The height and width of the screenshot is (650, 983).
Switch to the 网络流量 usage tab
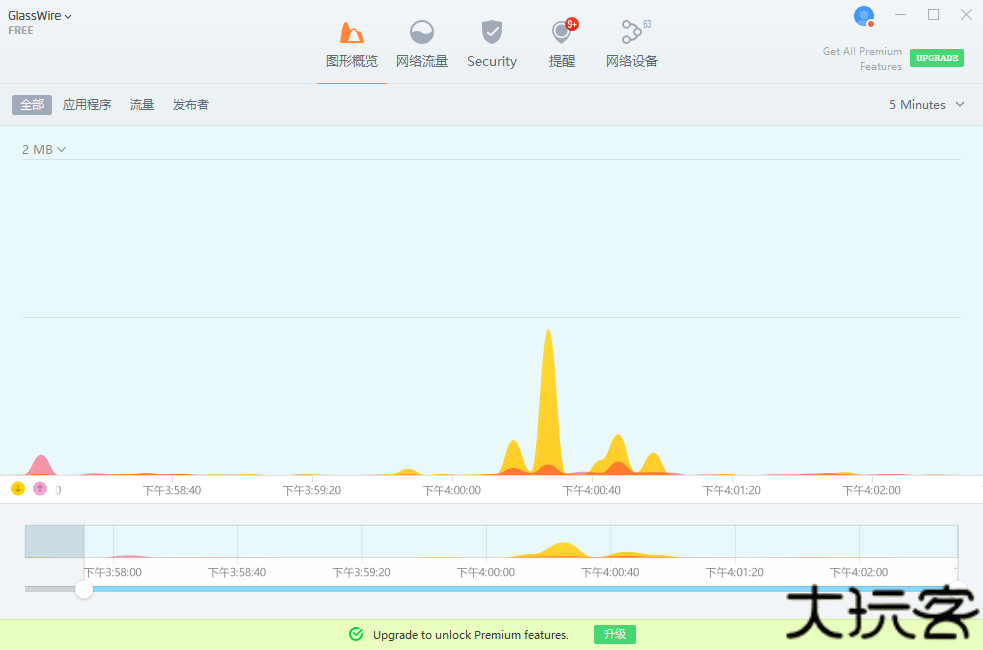click(422, 45)
